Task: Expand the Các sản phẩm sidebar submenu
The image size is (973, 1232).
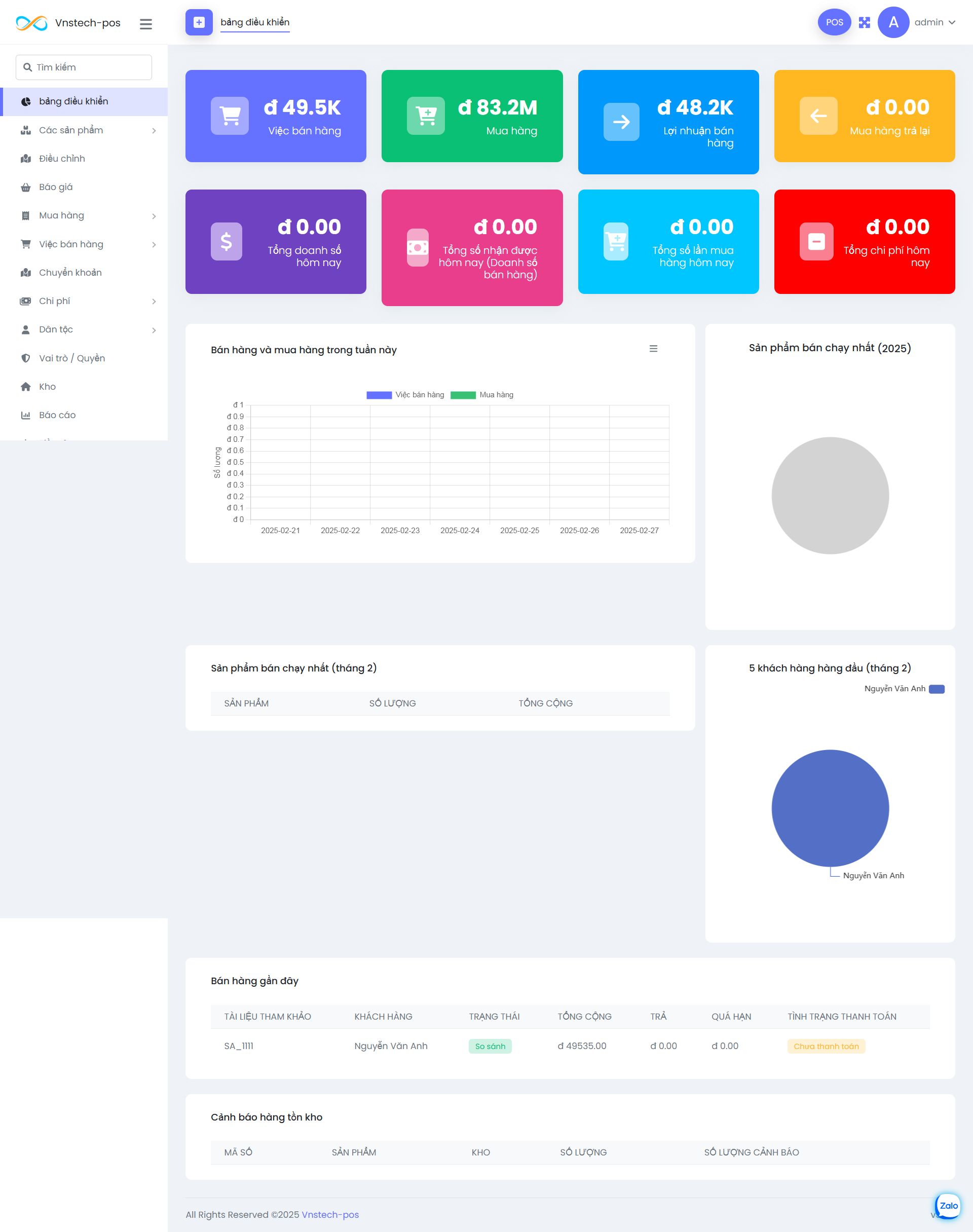Action: point(154,130)
